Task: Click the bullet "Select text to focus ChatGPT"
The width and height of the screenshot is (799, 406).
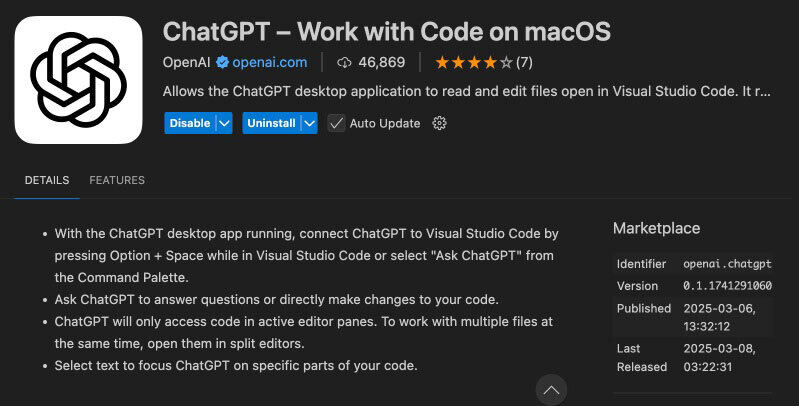Action: point(236,365)
